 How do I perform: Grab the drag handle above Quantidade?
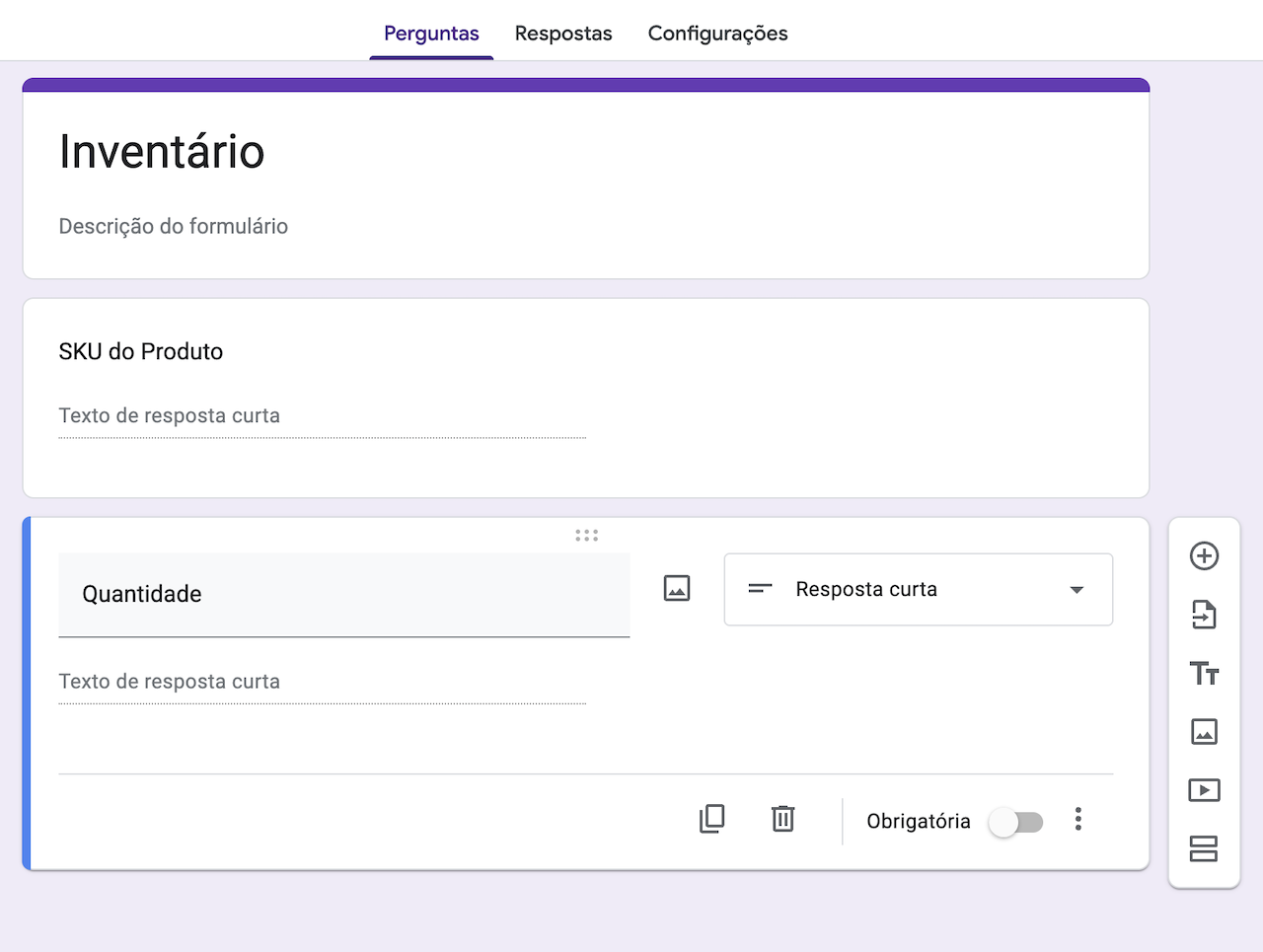tap(587, 536)
